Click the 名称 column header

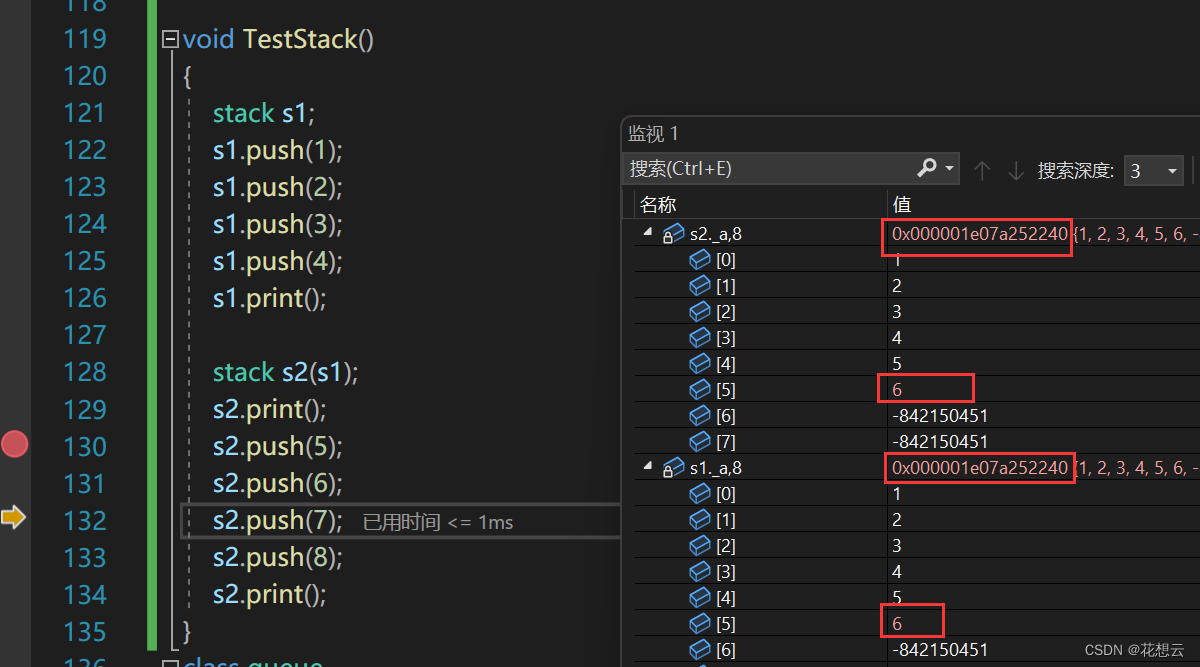click(x=659, y=204)
